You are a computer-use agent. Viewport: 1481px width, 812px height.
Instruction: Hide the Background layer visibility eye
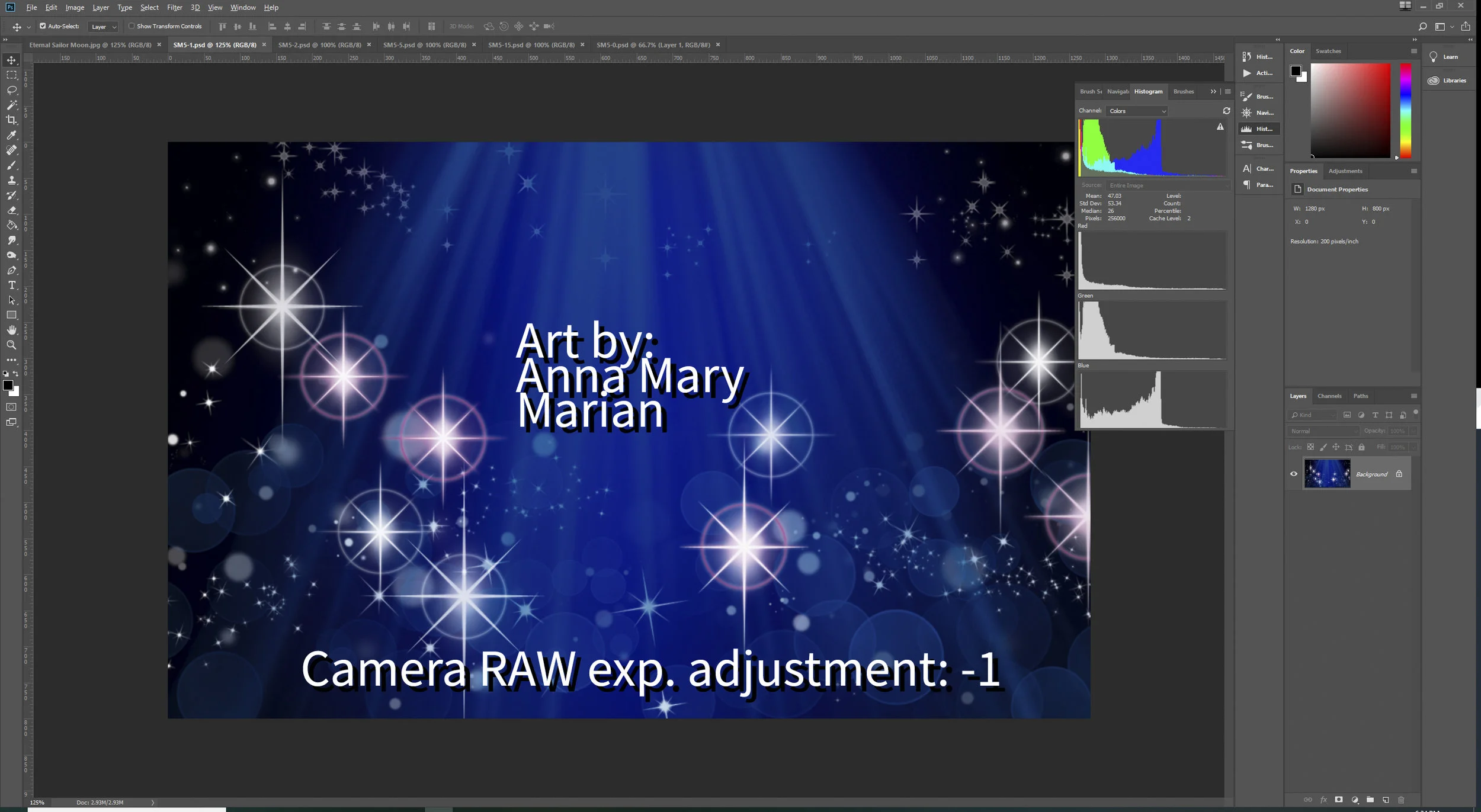pyautogui.click(x=1294, y=474)
